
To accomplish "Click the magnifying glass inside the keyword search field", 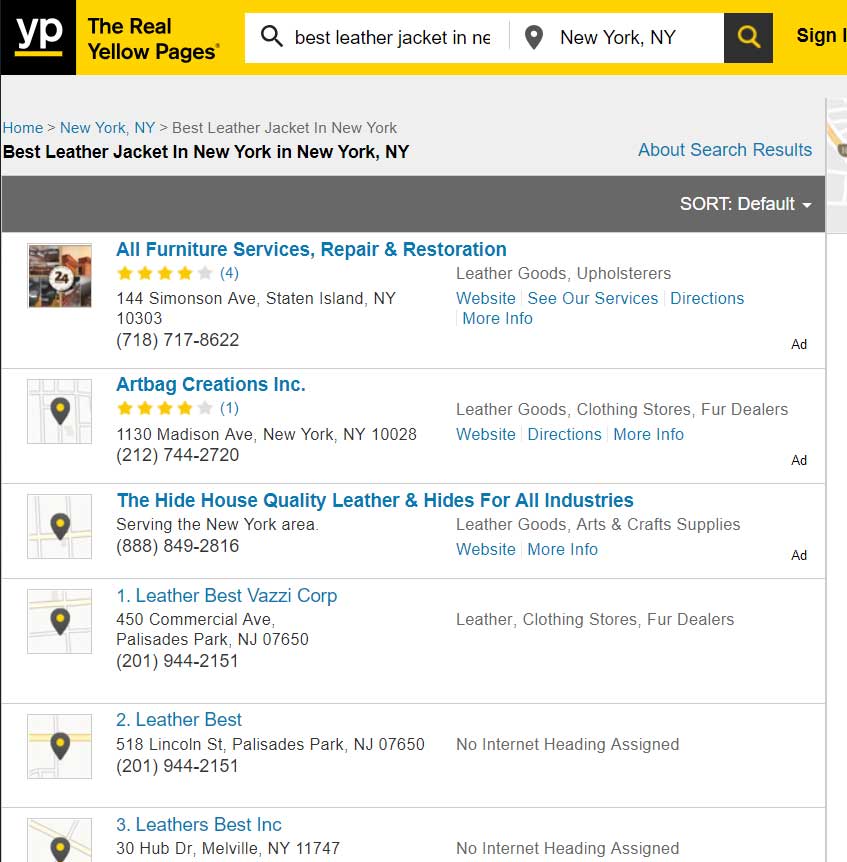I will tap(270, 36).
